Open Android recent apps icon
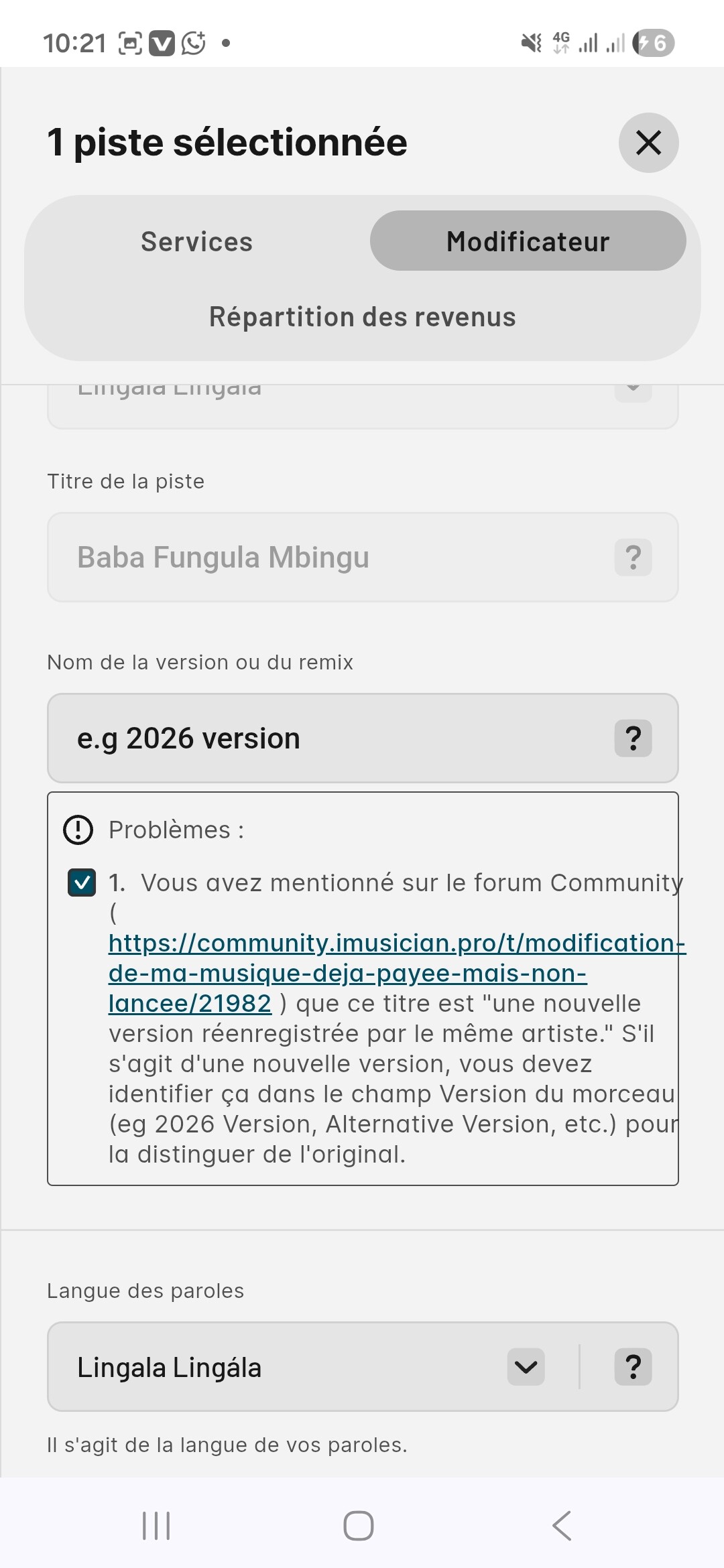Viewport: 724px width, 1568px height. pyautogui.click(x=156, y=1526)
